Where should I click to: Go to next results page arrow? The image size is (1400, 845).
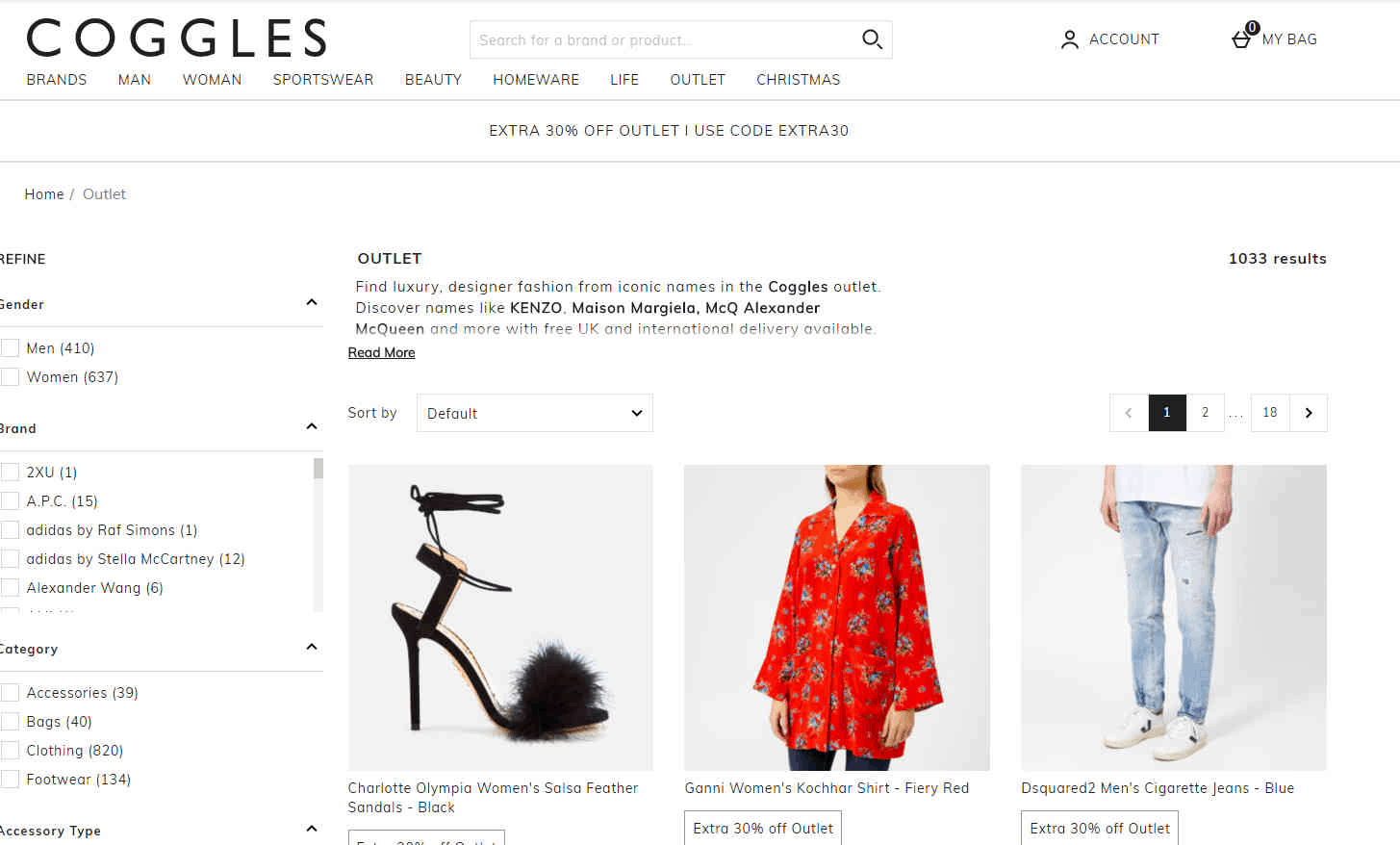1309,413
